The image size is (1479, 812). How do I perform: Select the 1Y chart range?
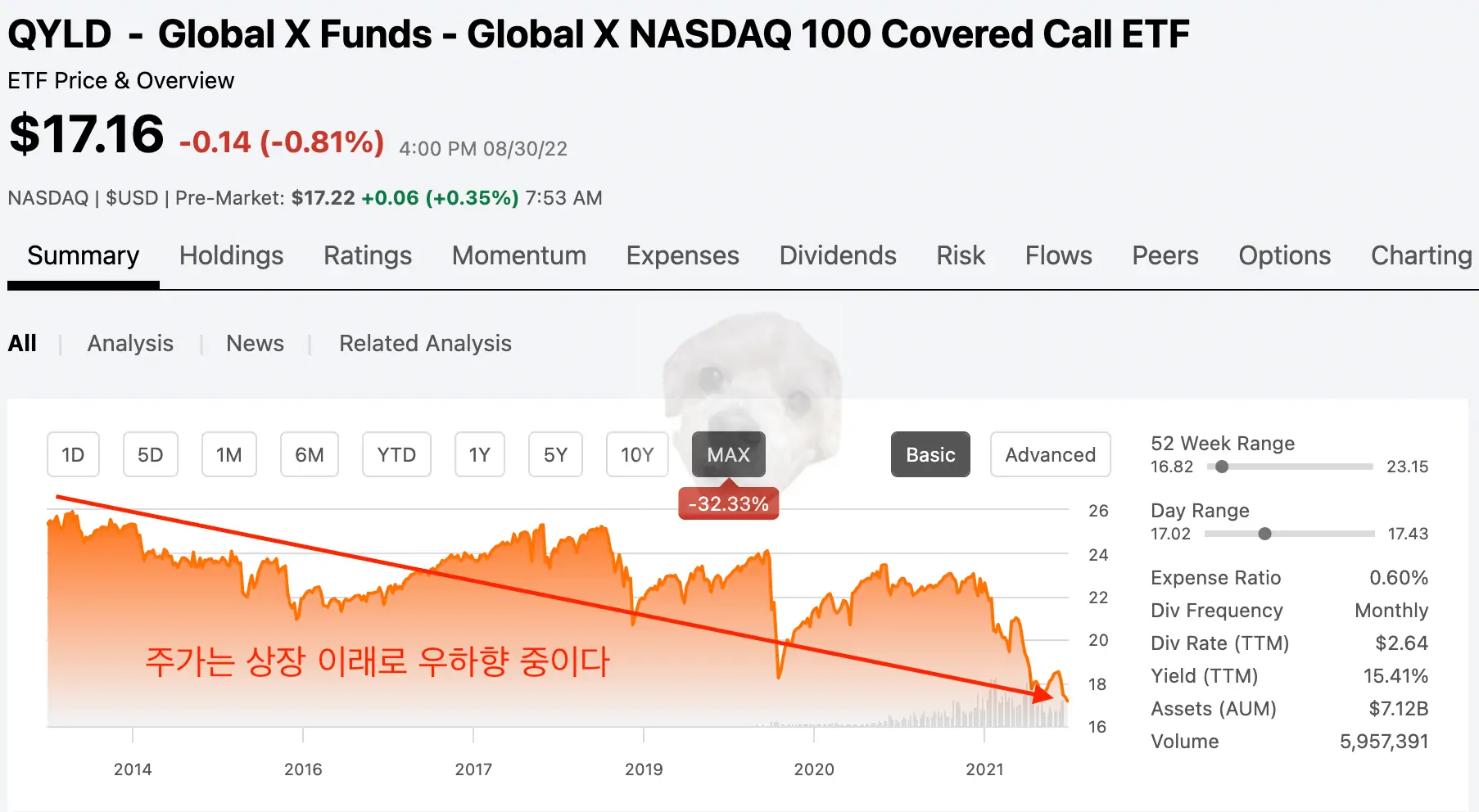(479, 454)
